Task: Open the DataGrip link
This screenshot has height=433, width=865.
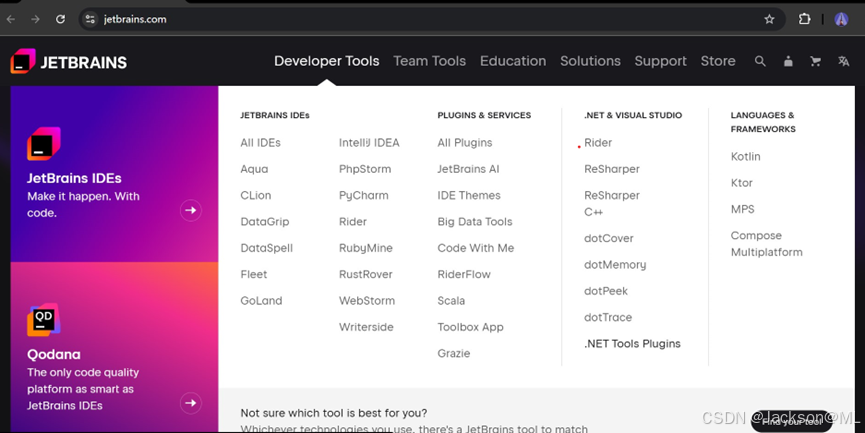Action: 265,222
